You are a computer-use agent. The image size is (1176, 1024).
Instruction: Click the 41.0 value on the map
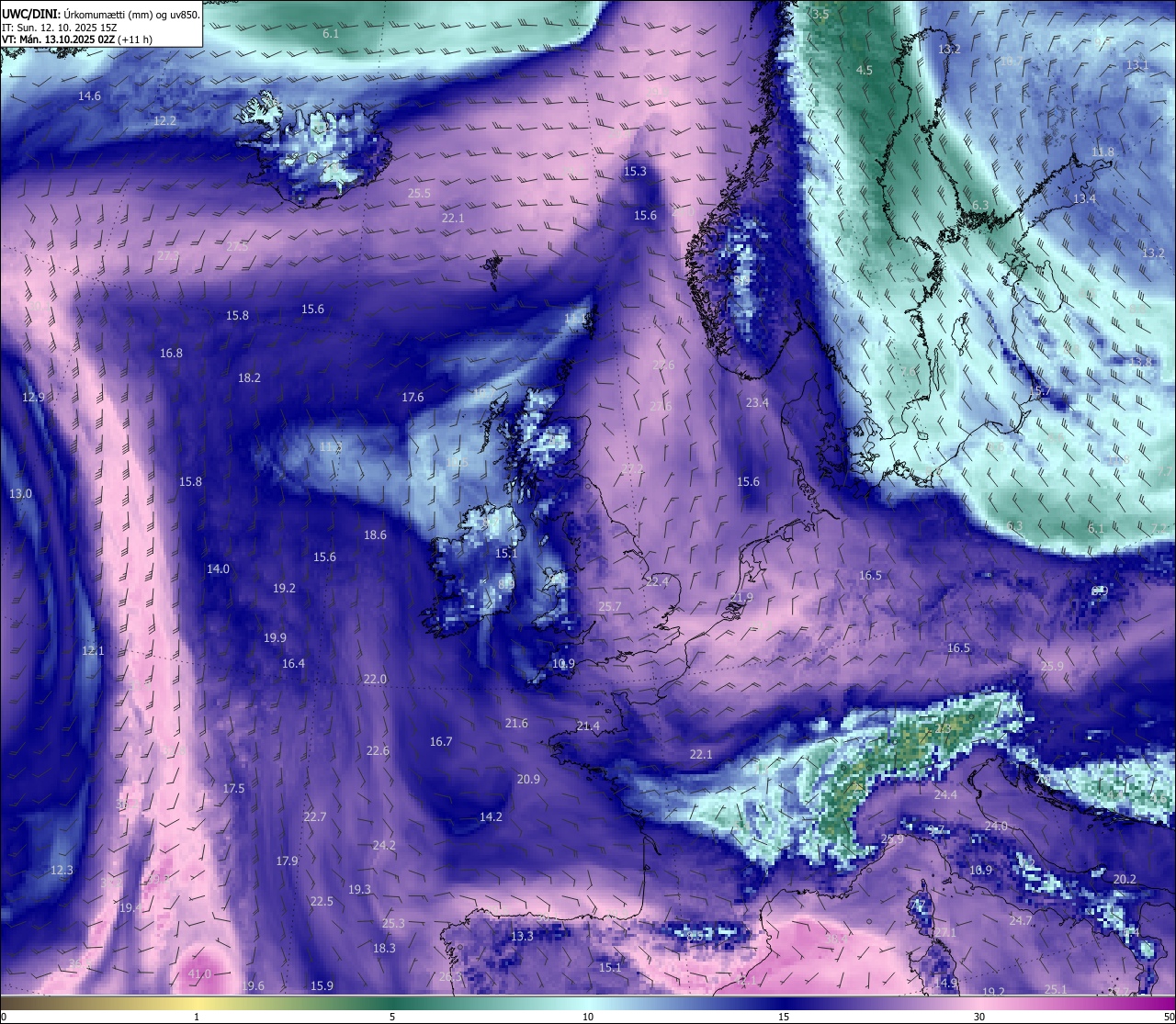pyautogui.click(x=199, y=973)
